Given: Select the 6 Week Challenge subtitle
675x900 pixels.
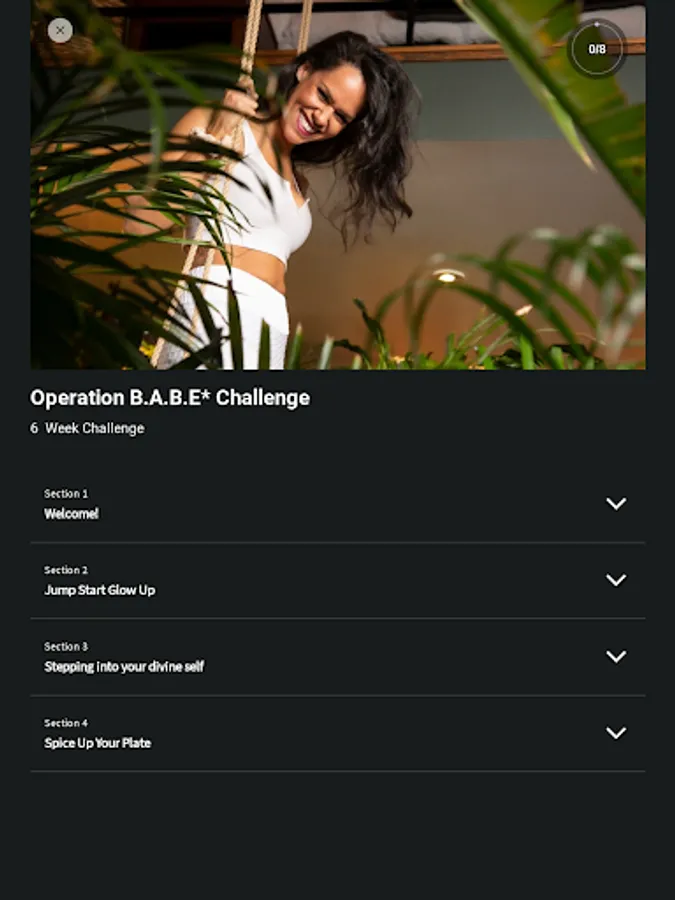Looking at the screenshot, I should pos(87,428).
